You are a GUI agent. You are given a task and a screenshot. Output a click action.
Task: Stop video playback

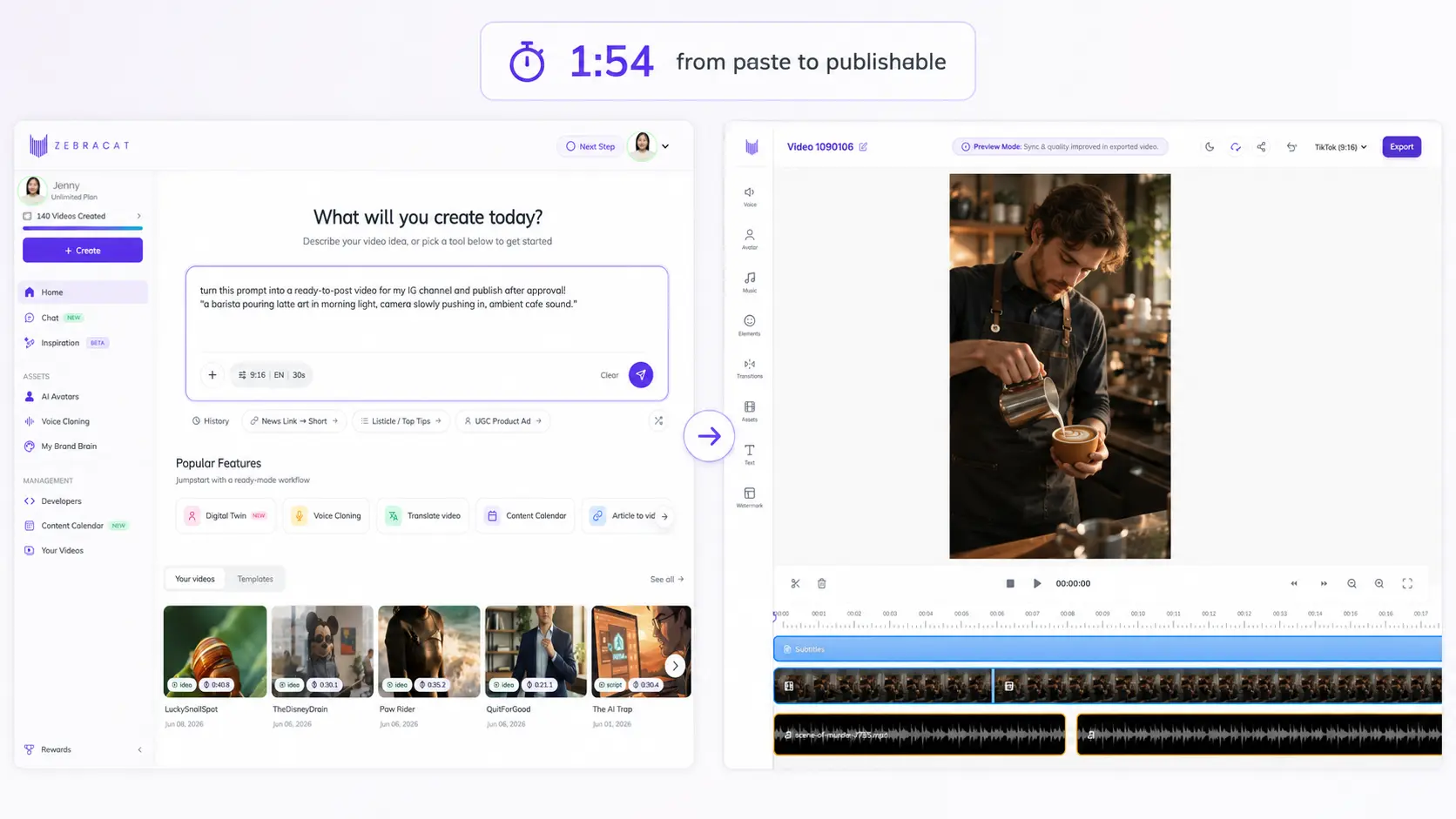[1010, 583]
